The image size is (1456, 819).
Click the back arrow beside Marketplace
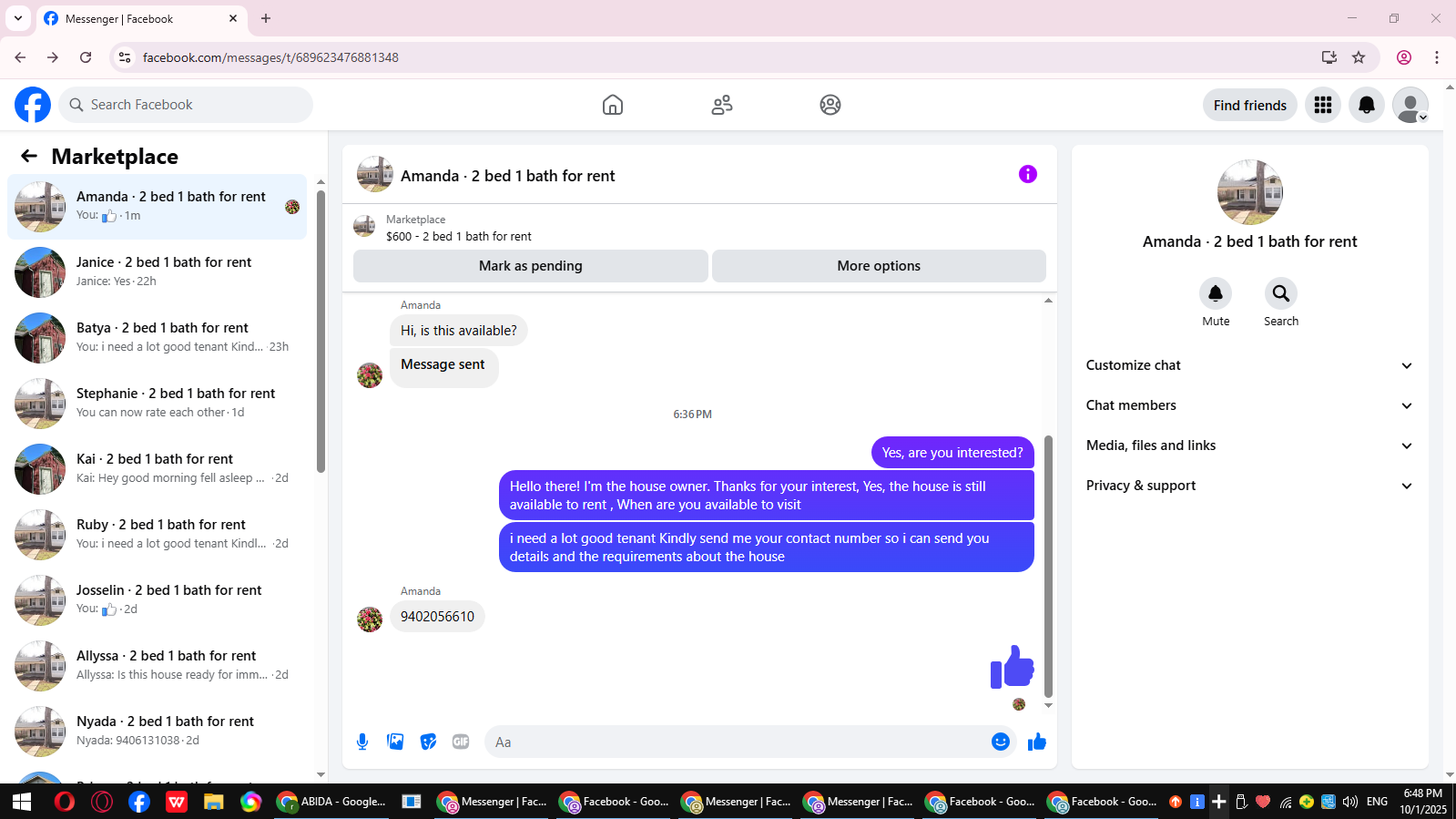(x=29, y=157)
